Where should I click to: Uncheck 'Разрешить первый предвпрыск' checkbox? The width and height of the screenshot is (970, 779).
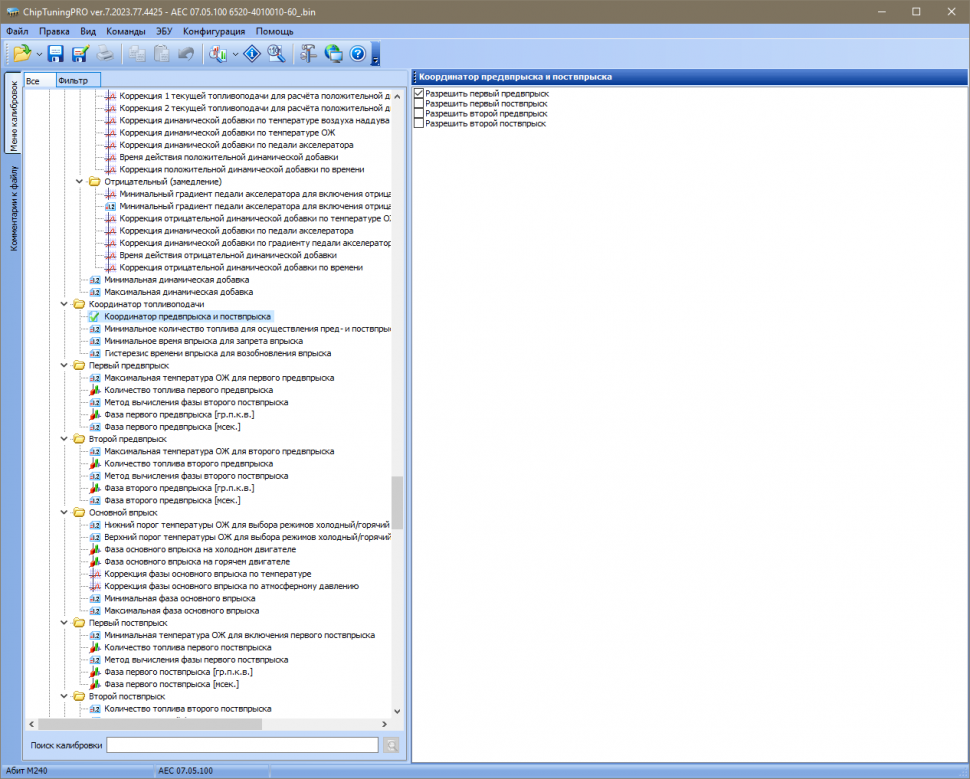pyautogui.click(x=419, y=93)
